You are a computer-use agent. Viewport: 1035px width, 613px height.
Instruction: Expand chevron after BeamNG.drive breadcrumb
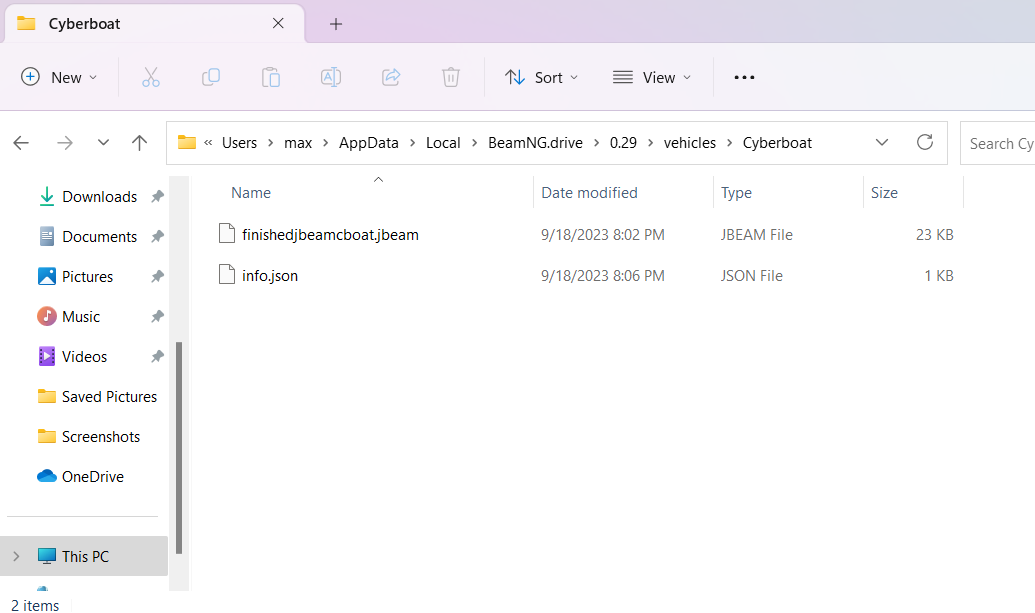[x=596, y=143]
